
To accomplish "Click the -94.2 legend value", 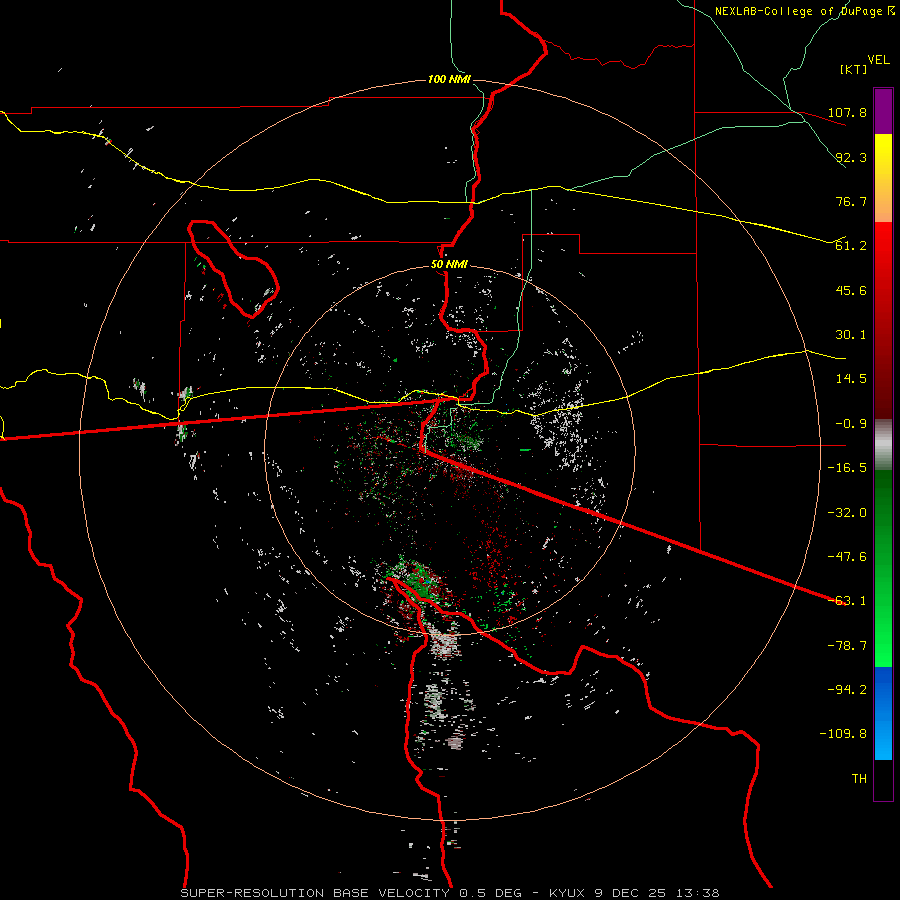I will pos(847,690).
